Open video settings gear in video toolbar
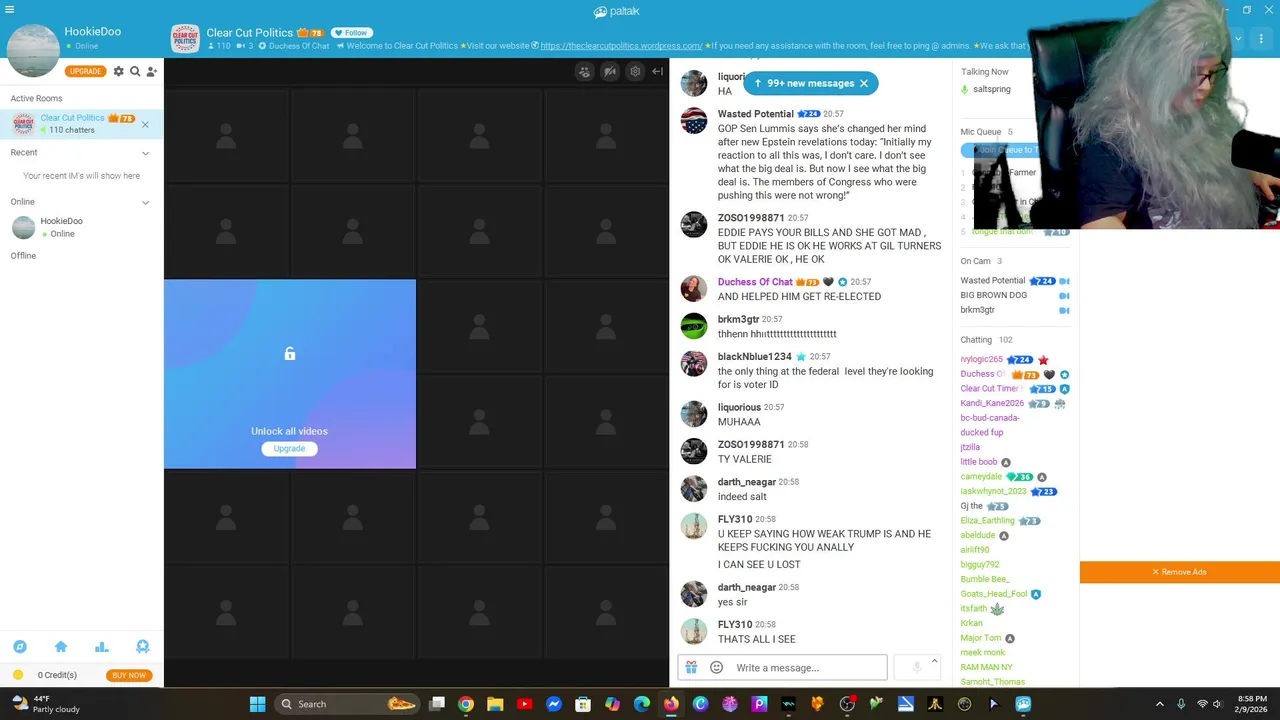The height and width of the screenshot is (720, 1280). pyautogui.click(x=635, y=71)
